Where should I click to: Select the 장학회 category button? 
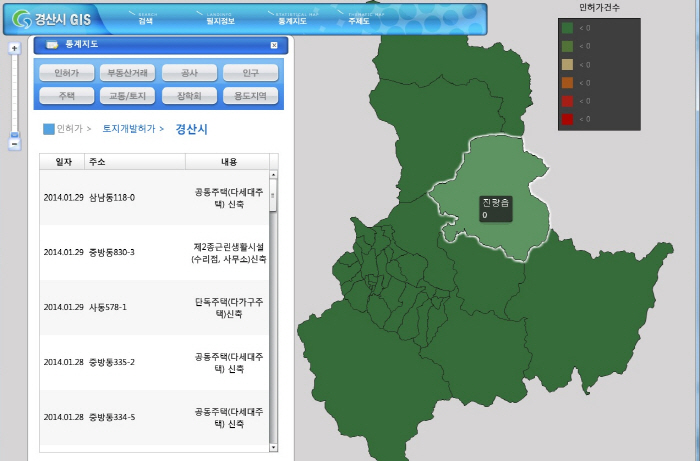coord(189,96)
